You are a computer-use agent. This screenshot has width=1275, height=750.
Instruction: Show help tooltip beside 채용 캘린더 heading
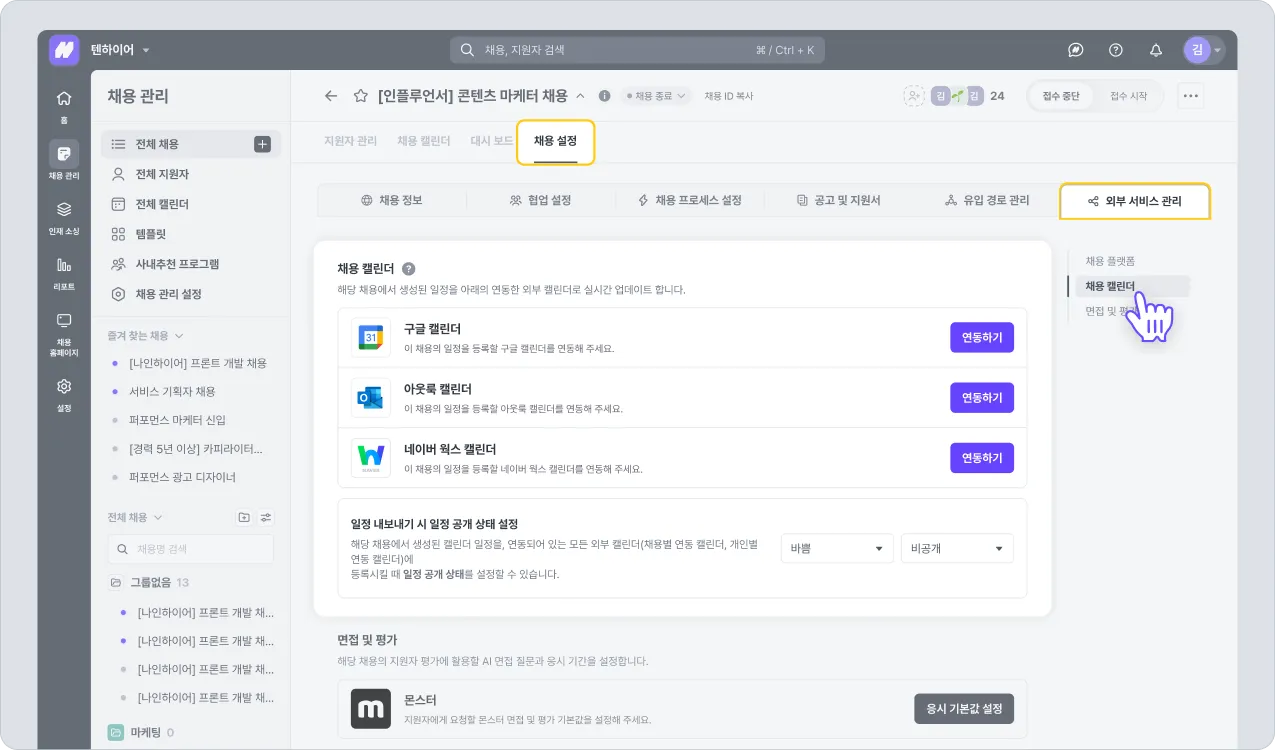[408, 269]
